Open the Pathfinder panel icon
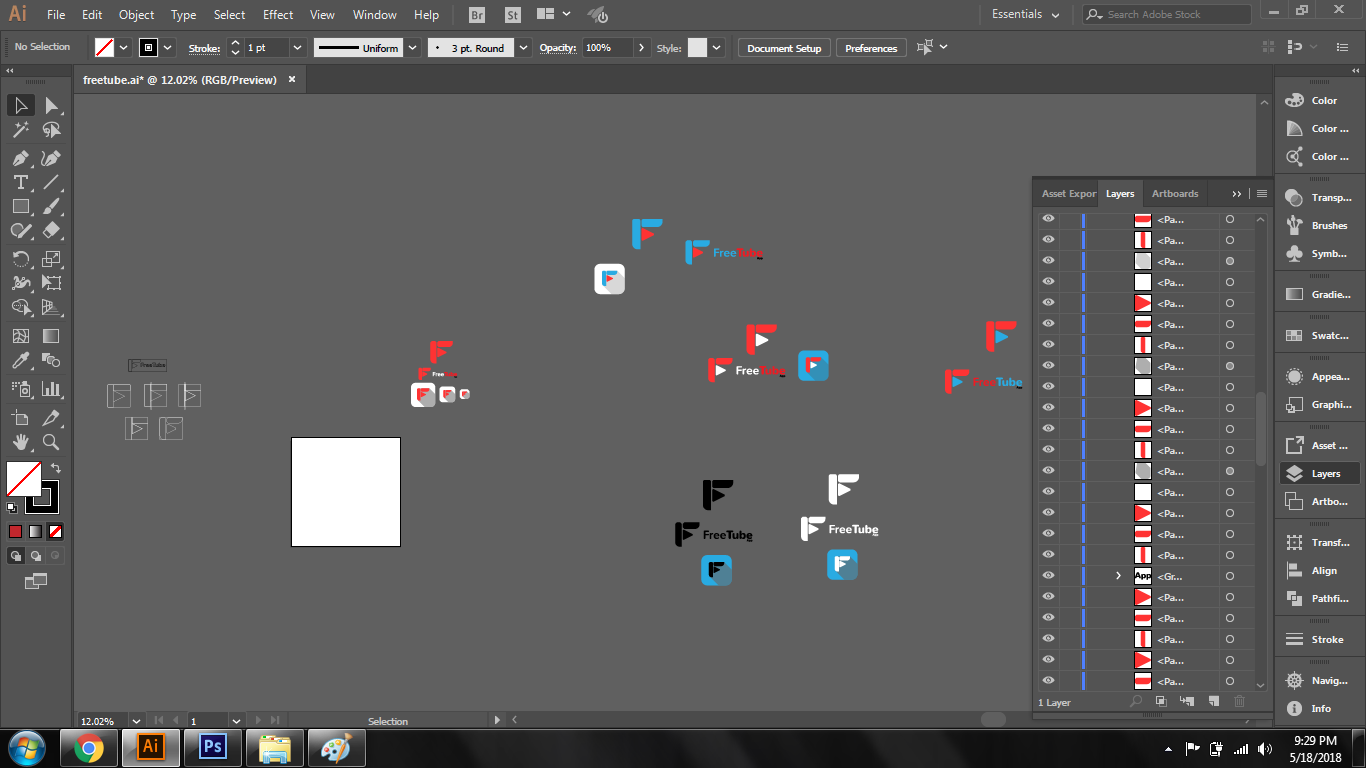Screen dimensions: 1366x768 [x=1295, y=598]
